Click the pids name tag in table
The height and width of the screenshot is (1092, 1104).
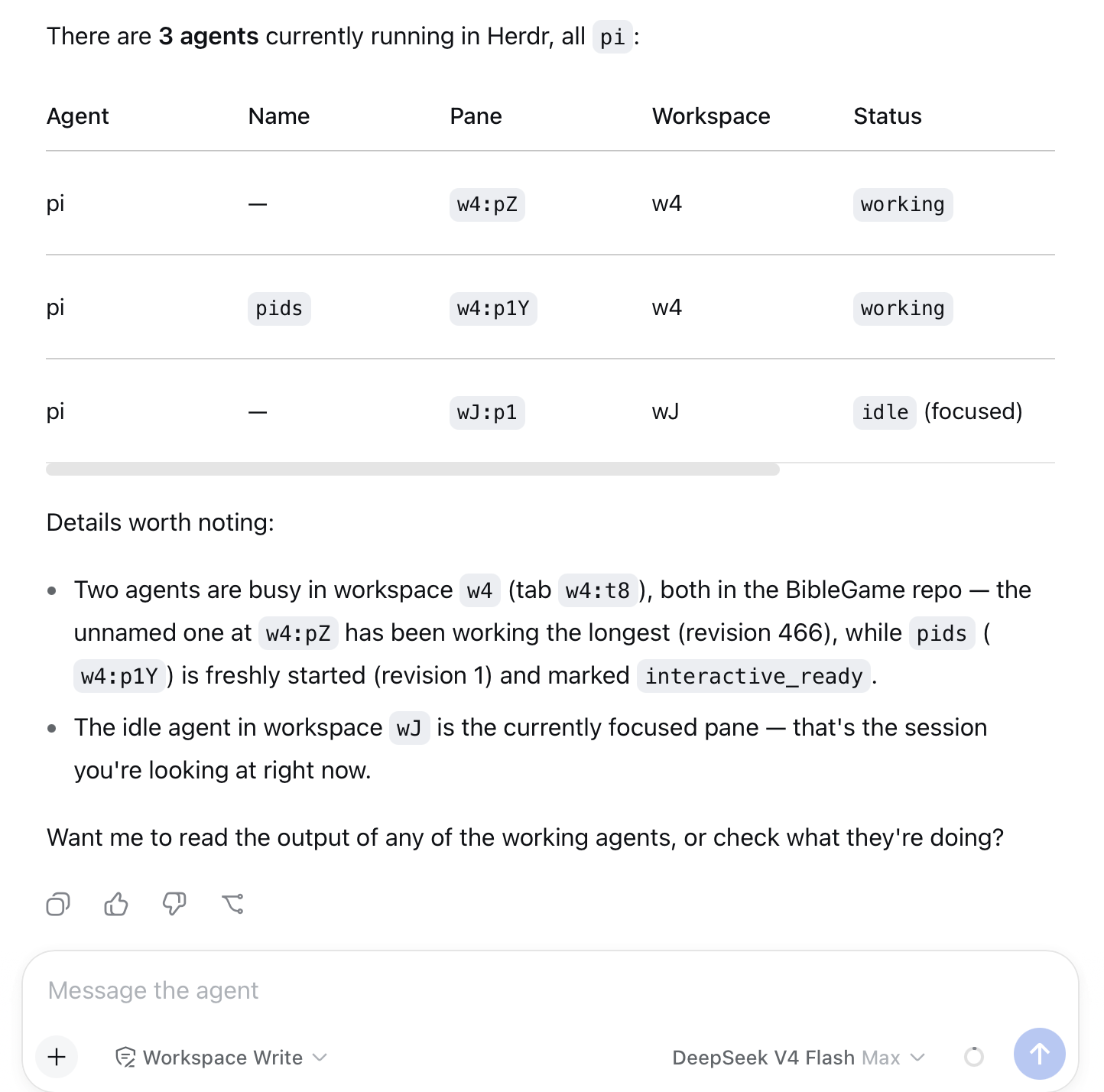279,308
